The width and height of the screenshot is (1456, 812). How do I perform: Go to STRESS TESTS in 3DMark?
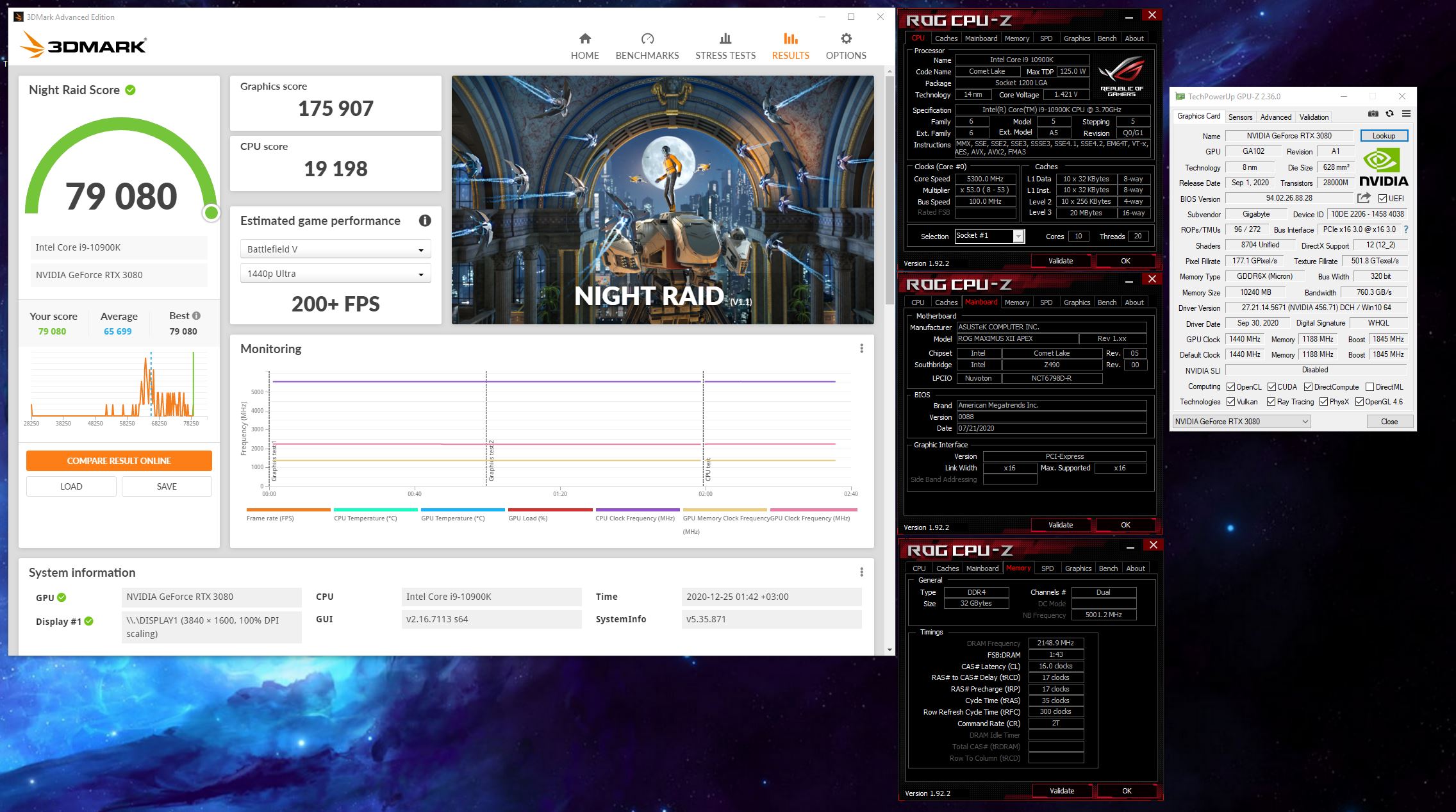725,47
